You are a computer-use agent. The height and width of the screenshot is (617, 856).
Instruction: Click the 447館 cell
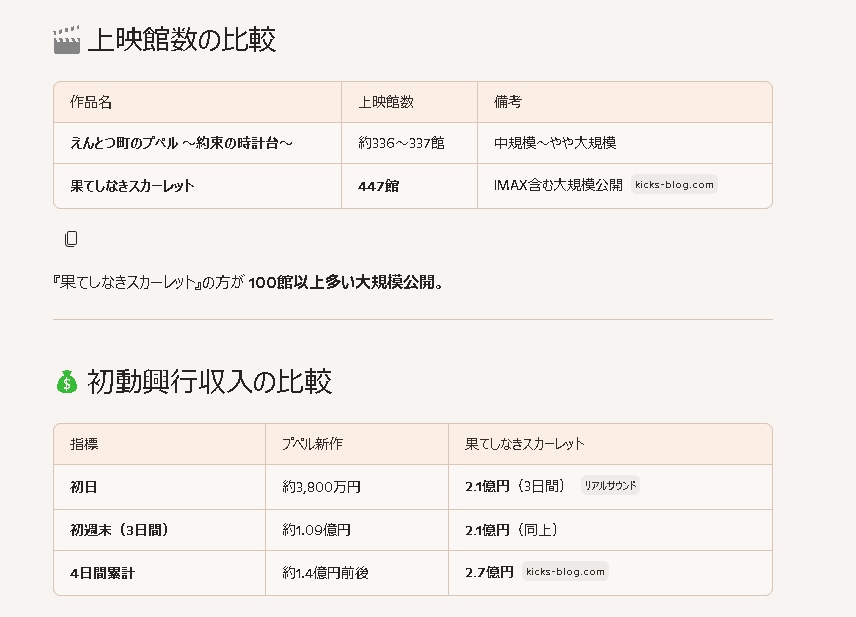click(x=378, y=185)
